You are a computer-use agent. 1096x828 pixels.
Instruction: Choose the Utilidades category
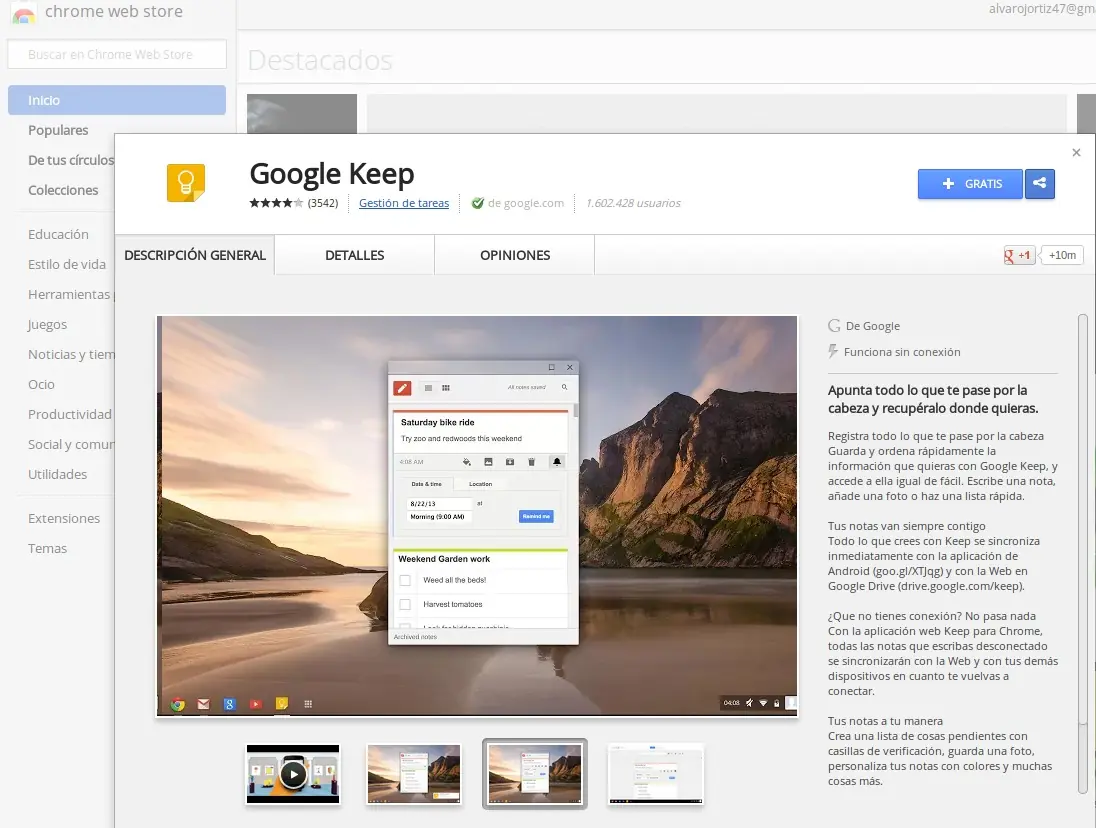pyautogui.click(x=57, y=474)
